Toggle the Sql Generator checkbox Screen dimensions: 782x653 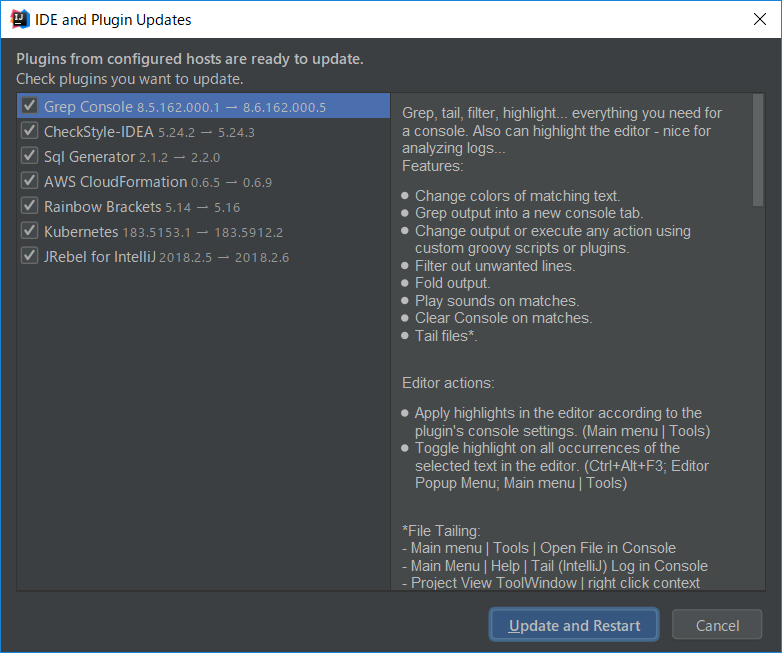tap(29, 156)
